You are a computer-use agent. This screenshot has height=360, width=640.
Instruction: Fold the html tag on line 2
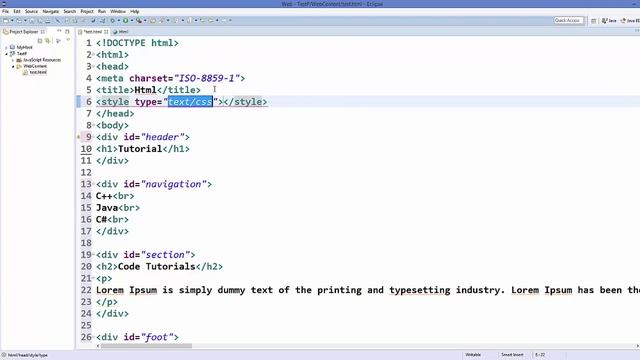(94, 55)
